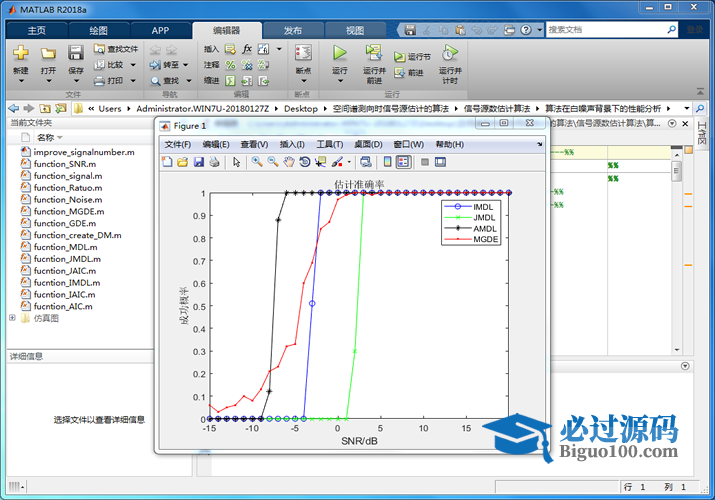Click the zoom in magnifier in Figure toolbar

(x=257, y=161)
